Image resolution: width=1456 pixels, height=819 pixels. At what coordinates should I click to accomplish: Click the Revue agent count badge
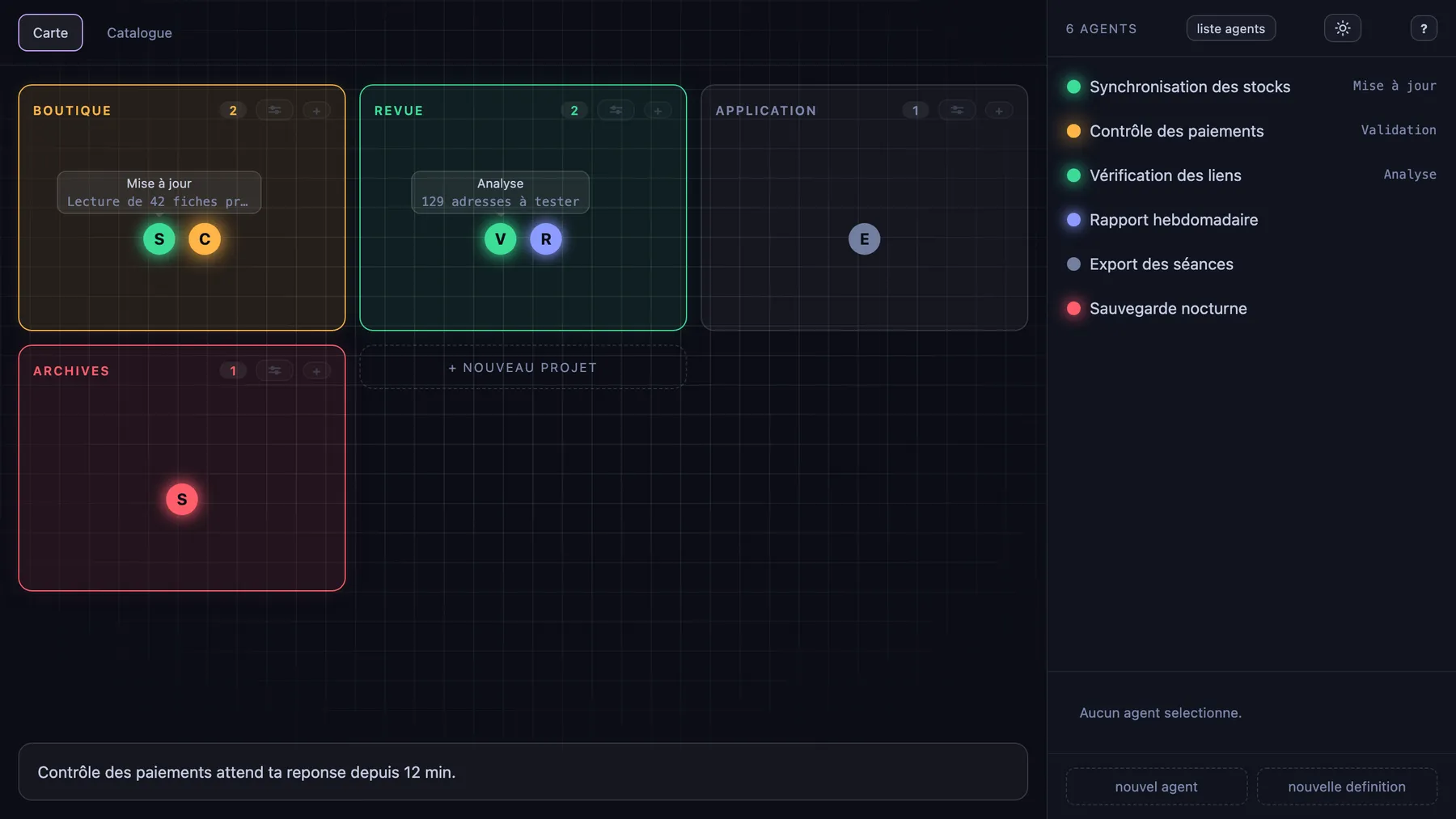click(574, 110)
